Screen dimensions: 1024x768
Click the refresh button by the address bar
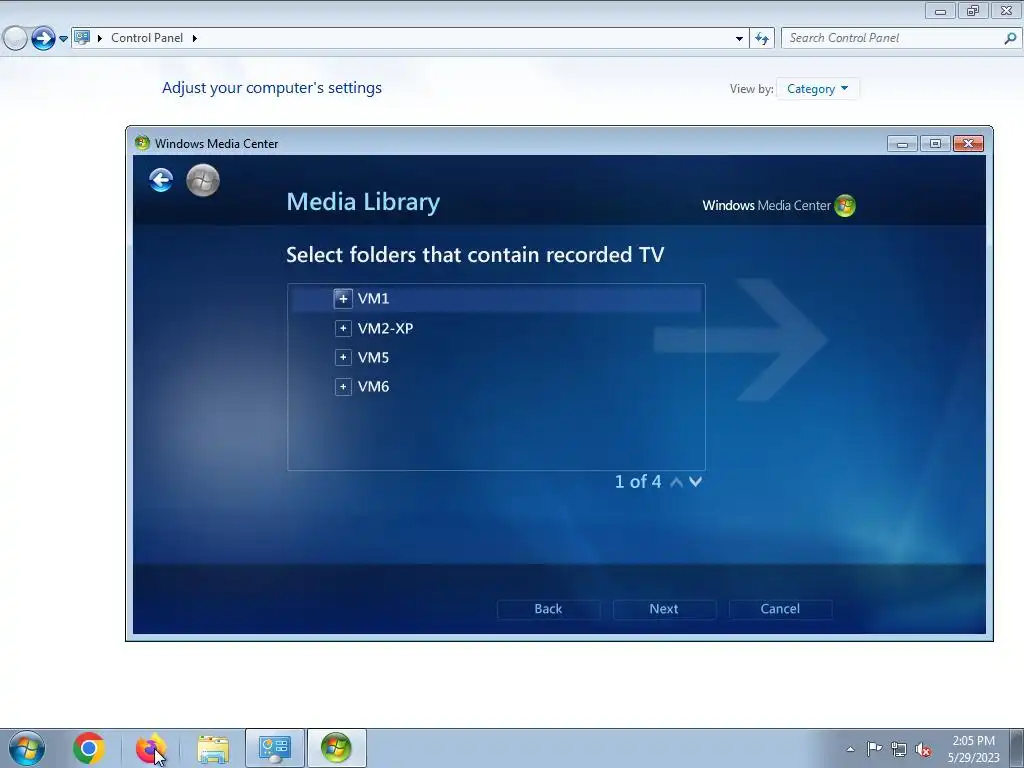(762, 38)
